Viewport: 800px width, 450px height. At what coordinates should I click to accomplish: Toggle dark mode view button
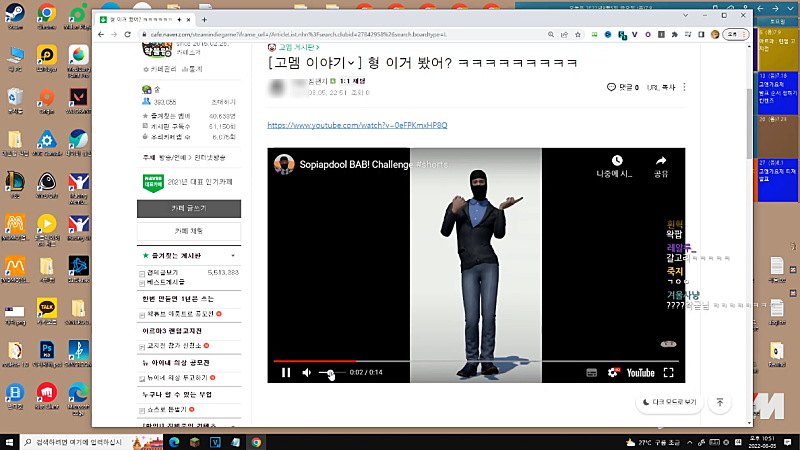pos(670,402)
